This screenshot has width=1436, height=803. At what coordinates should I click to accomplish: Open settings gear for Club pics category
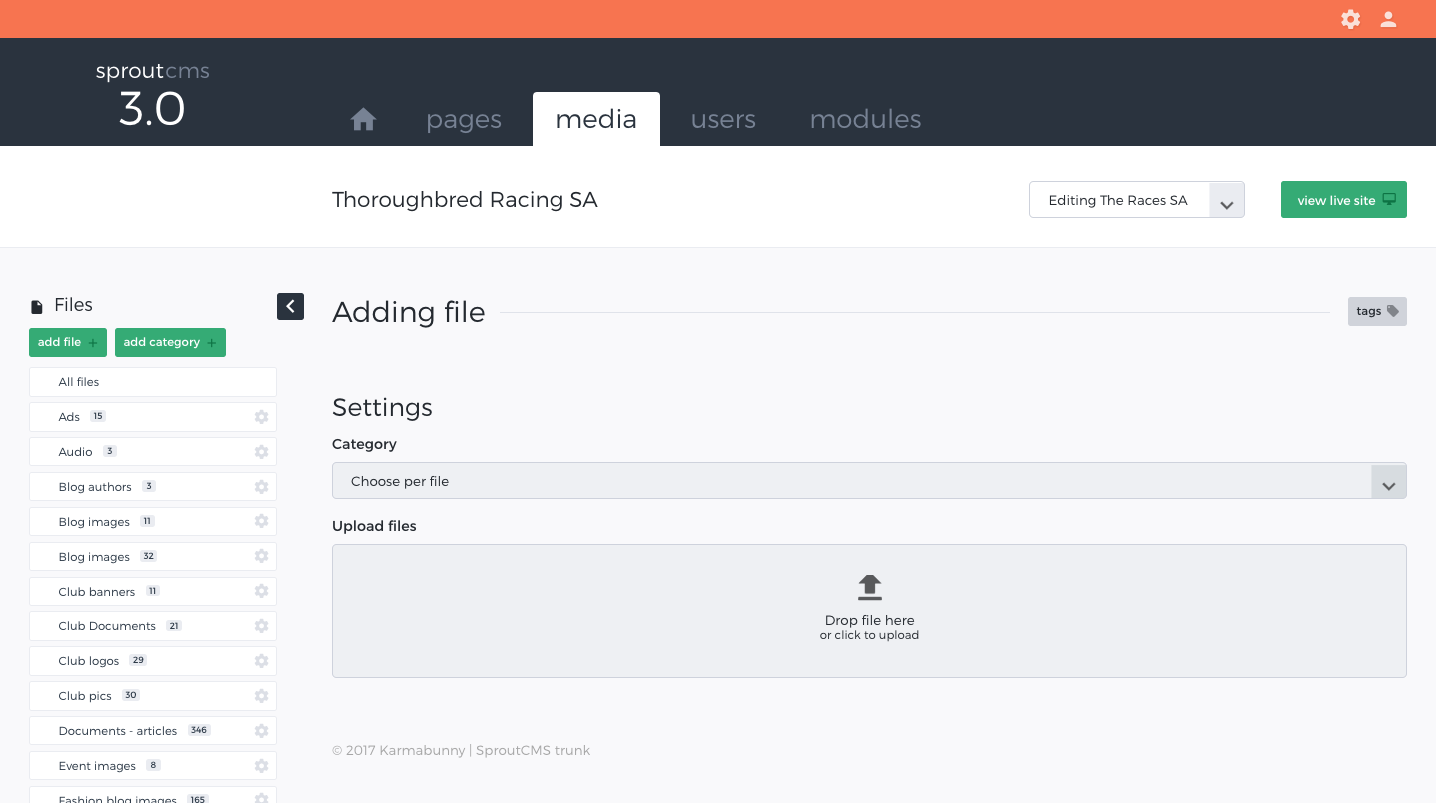coord(261,696)
